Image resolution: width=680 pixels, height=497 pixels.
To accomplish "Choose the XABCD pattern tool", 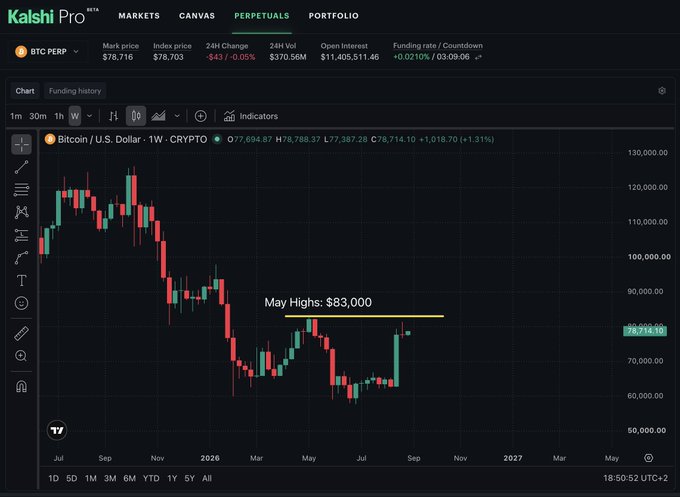I will point(21,212).
